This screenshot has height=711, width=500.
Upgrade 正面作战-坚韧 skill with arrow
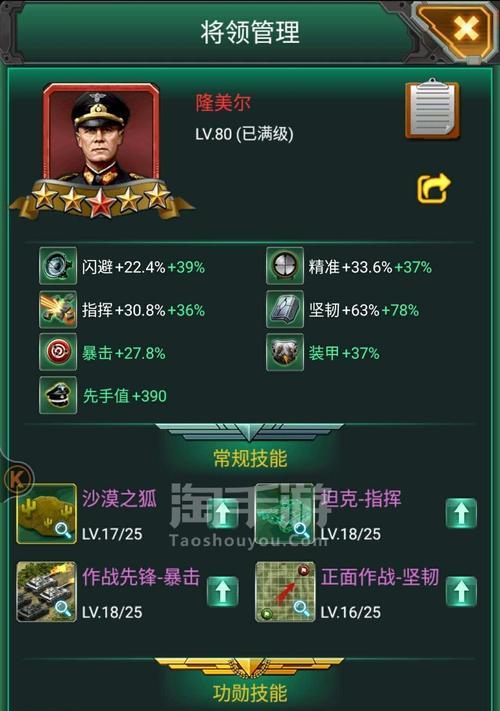tap(461, 592)
